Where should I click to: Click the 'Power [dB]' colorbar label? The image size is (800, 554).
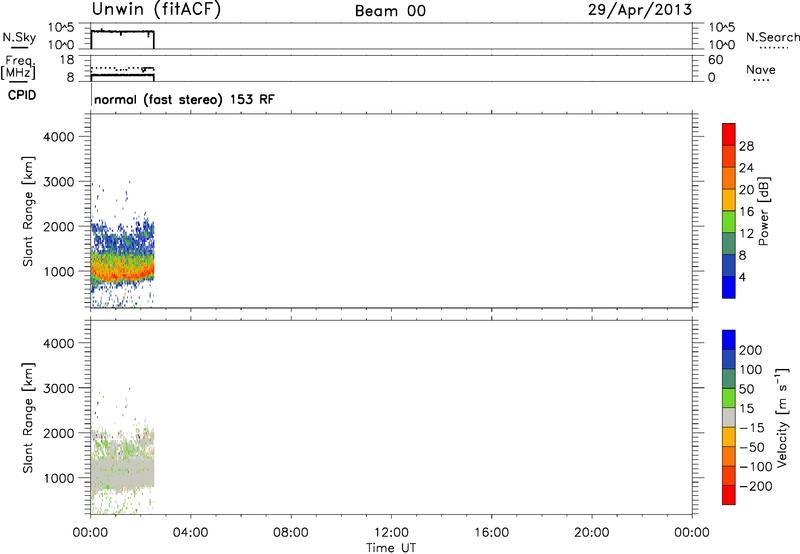(763, 211)
